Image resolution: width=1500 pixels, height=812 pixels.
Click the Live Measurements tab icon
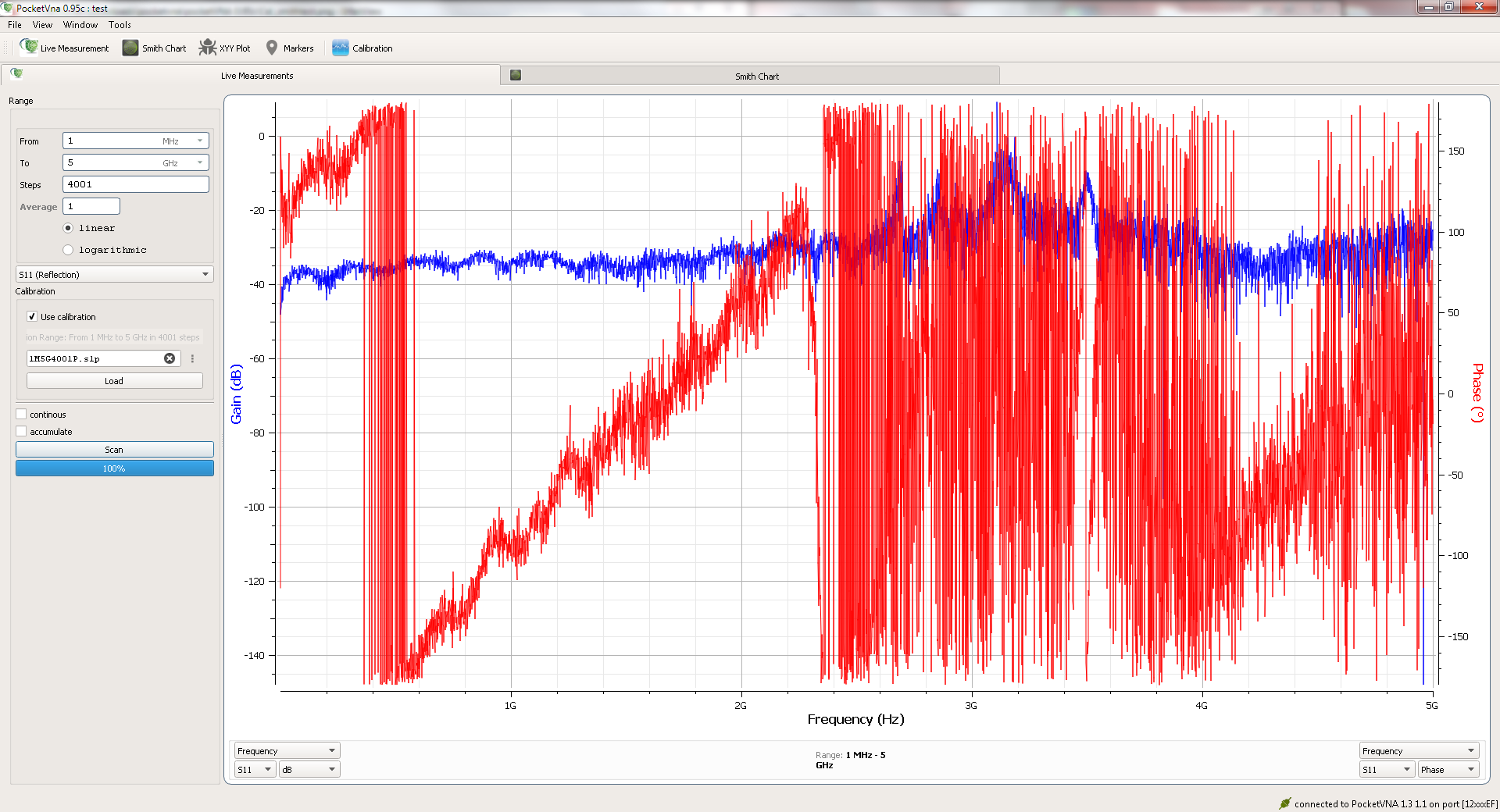click(16, 73)
